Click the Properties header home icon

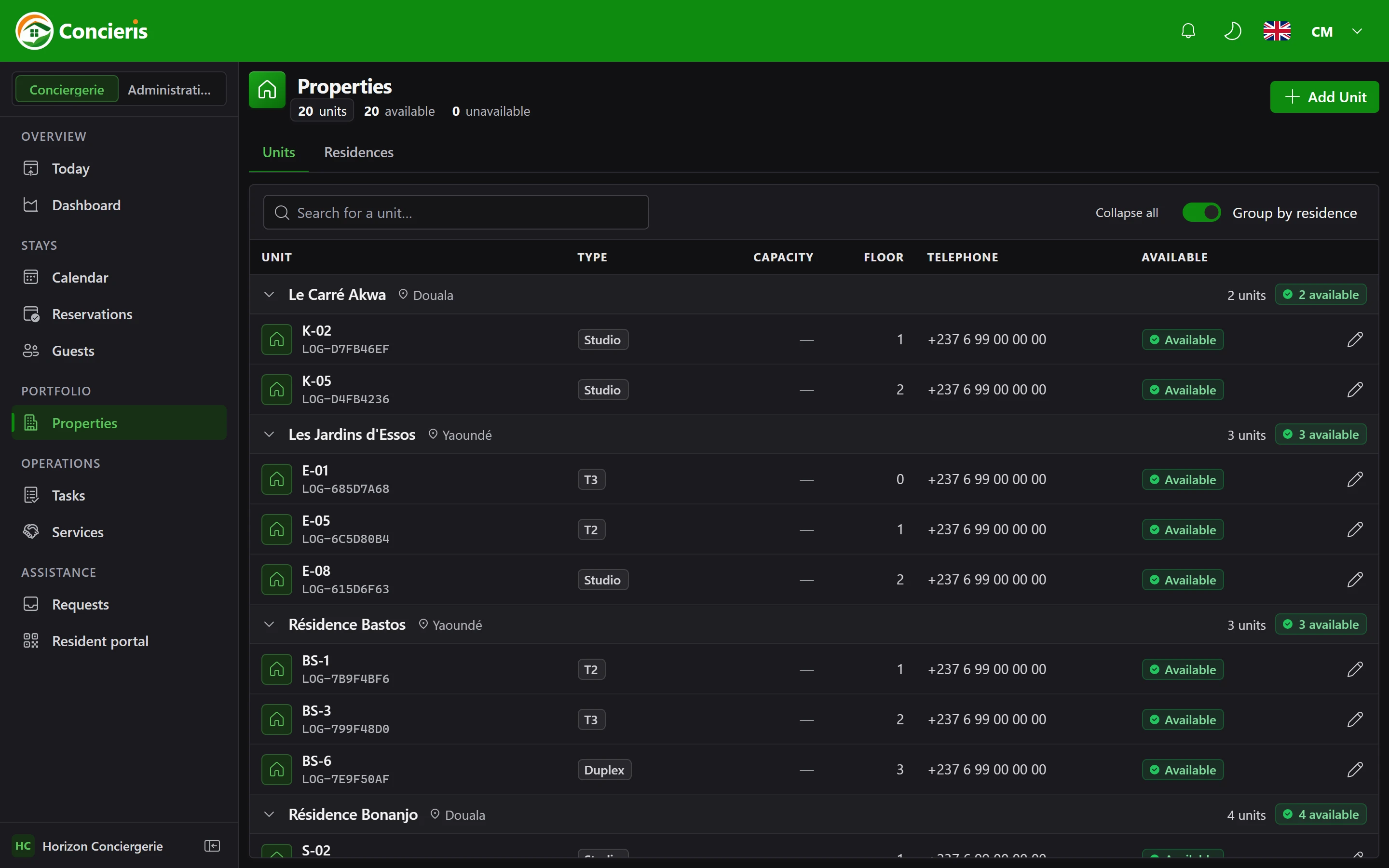pyautogui.click(x=267, y=90)
